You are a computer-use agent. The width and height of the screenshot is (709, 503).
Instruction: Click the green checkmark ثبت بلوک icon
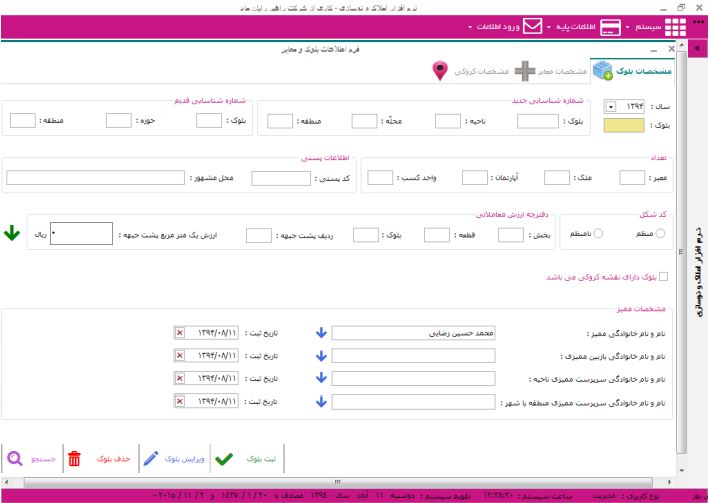tap(225, 459)
